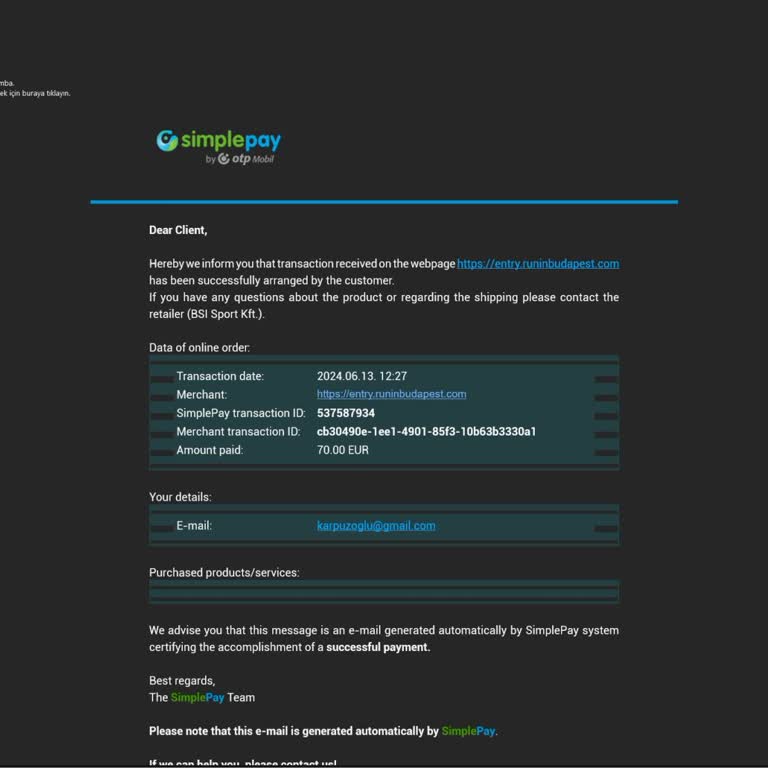Click the "Merchant:" label
768x768 pixels.
tap(201, 395)
